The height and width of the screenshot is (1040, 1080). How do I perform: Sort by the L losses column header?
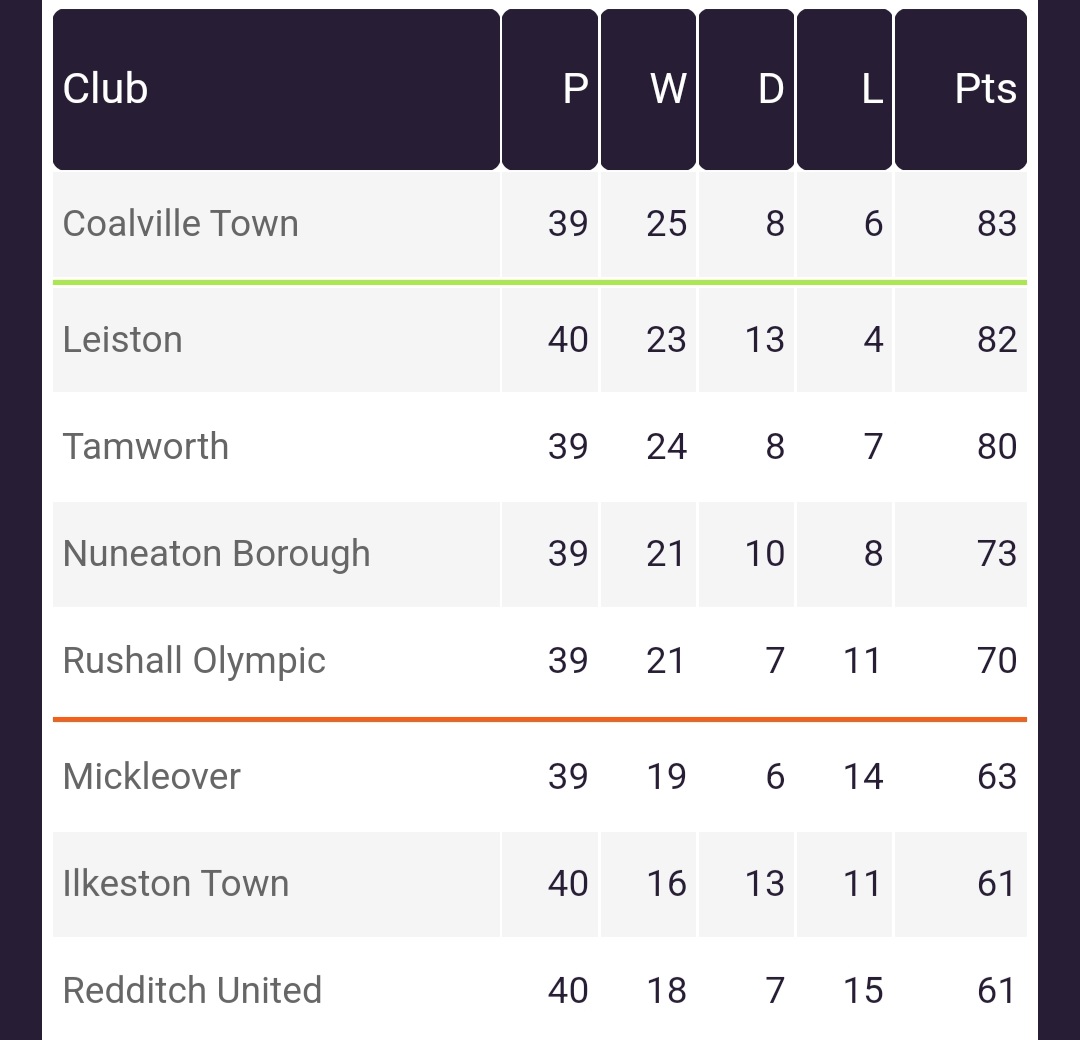pyautogui.click(x=844, y=90)
